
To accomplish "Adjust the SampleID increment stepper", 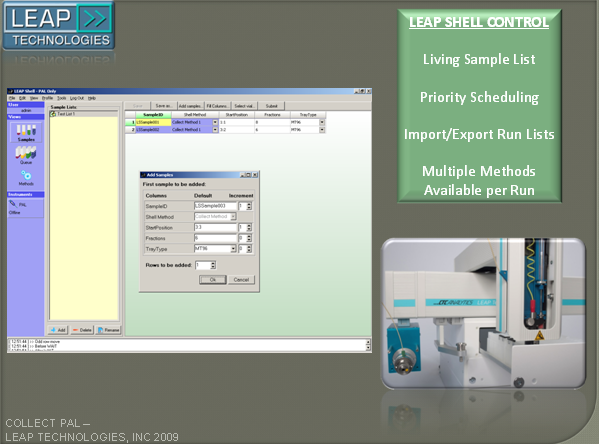I will [x=249, y=206].
